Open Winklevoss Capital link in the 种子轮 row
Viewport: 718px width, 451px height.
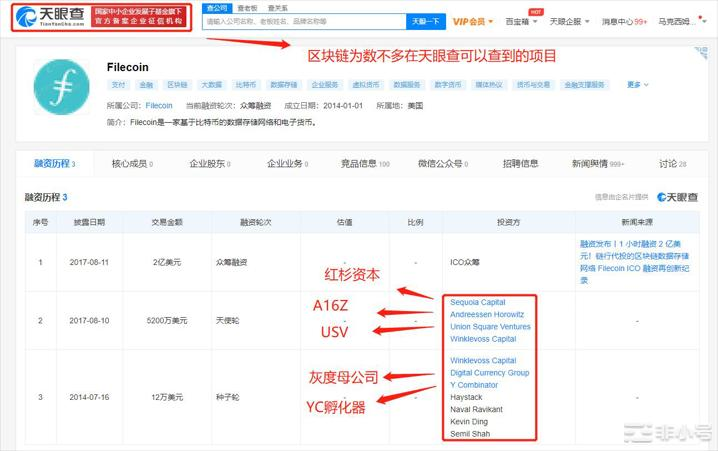[x=483, y=360]
